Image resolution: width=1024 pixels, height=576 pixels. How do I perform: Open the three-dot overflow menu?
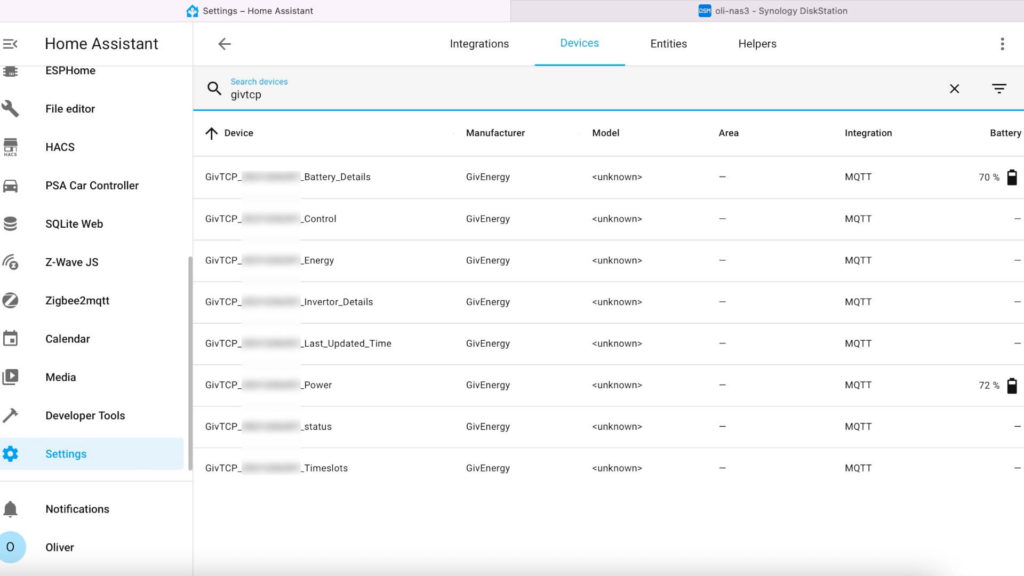tap(1002, 44)
